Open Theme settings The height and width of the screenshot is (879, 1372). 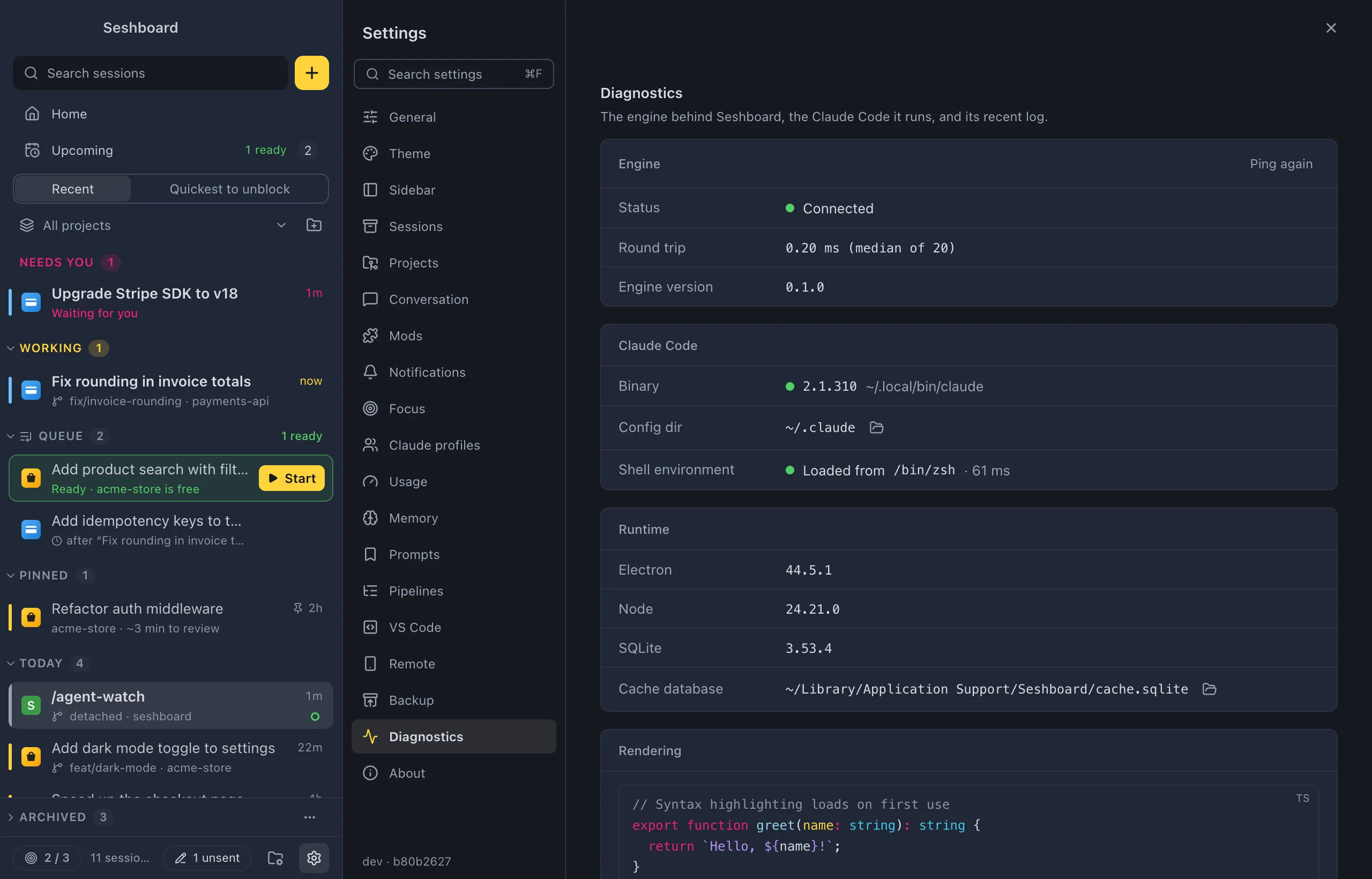coord(454,153)
